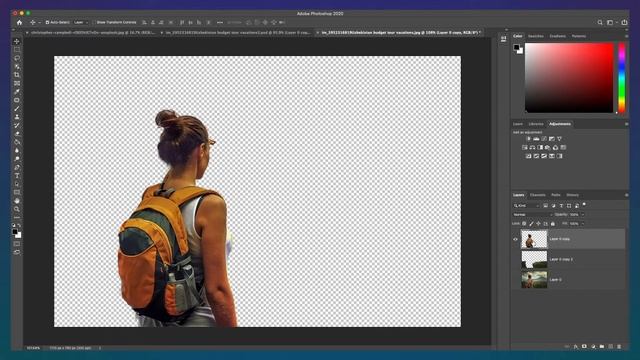Change screen mode icon at toolbar bottom
The image size is (640, 360).
click(17, 252)
